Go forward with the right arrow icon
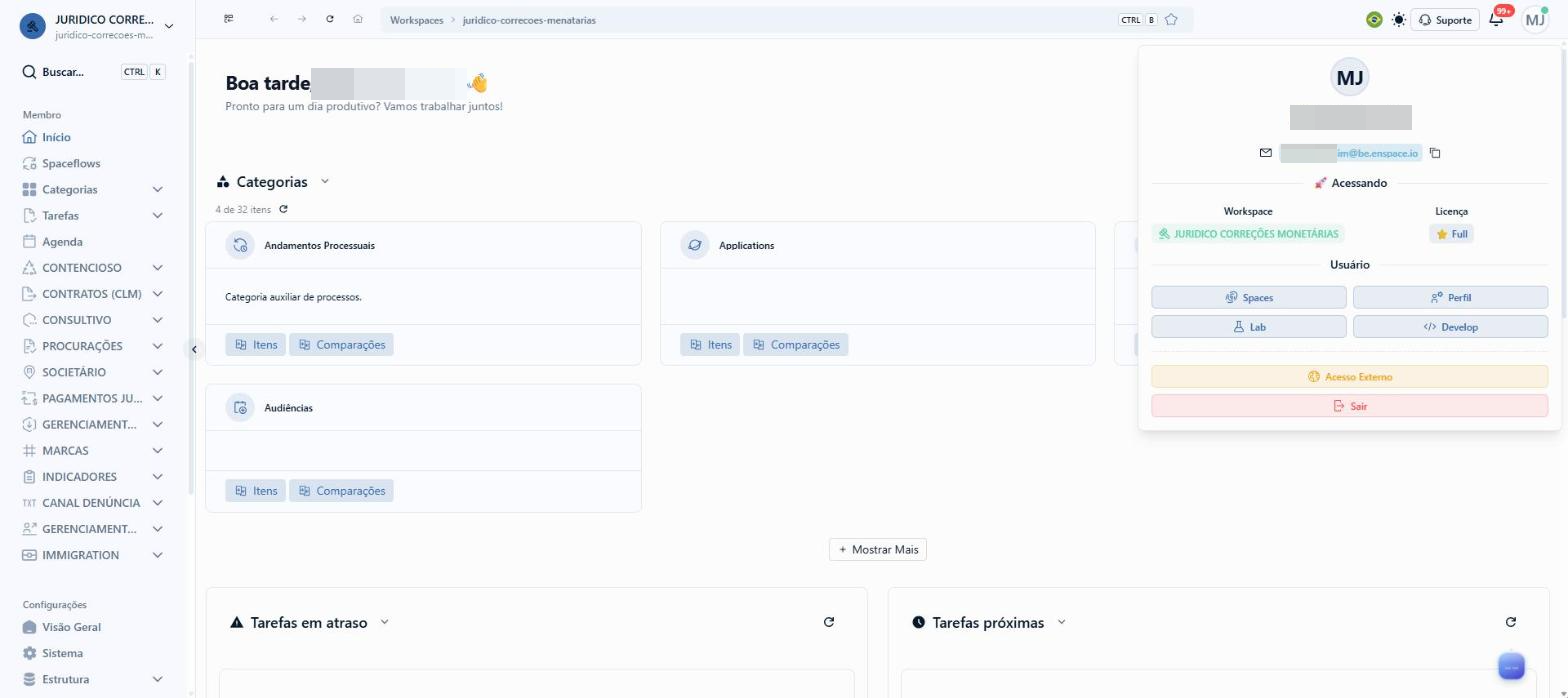The image size is (1568, 698). [x=302, y=19]
